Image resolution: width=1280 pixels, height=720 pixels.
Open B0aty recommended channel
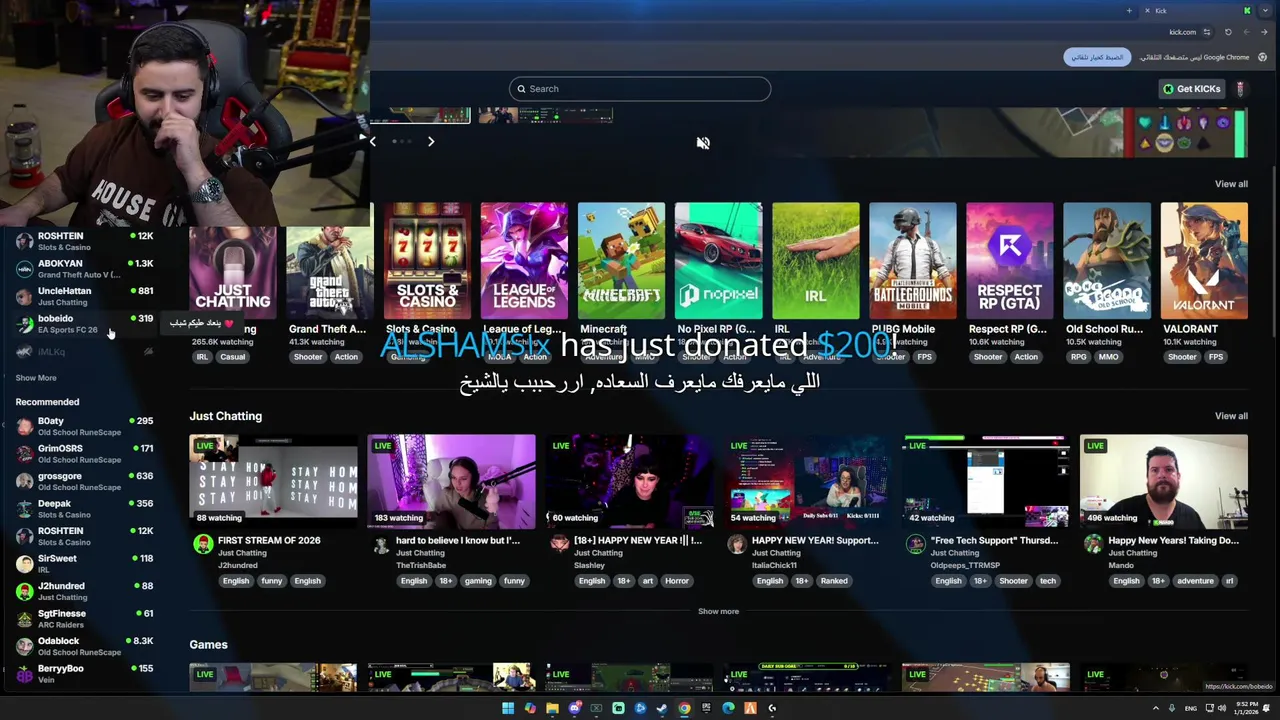coord(85,426)
